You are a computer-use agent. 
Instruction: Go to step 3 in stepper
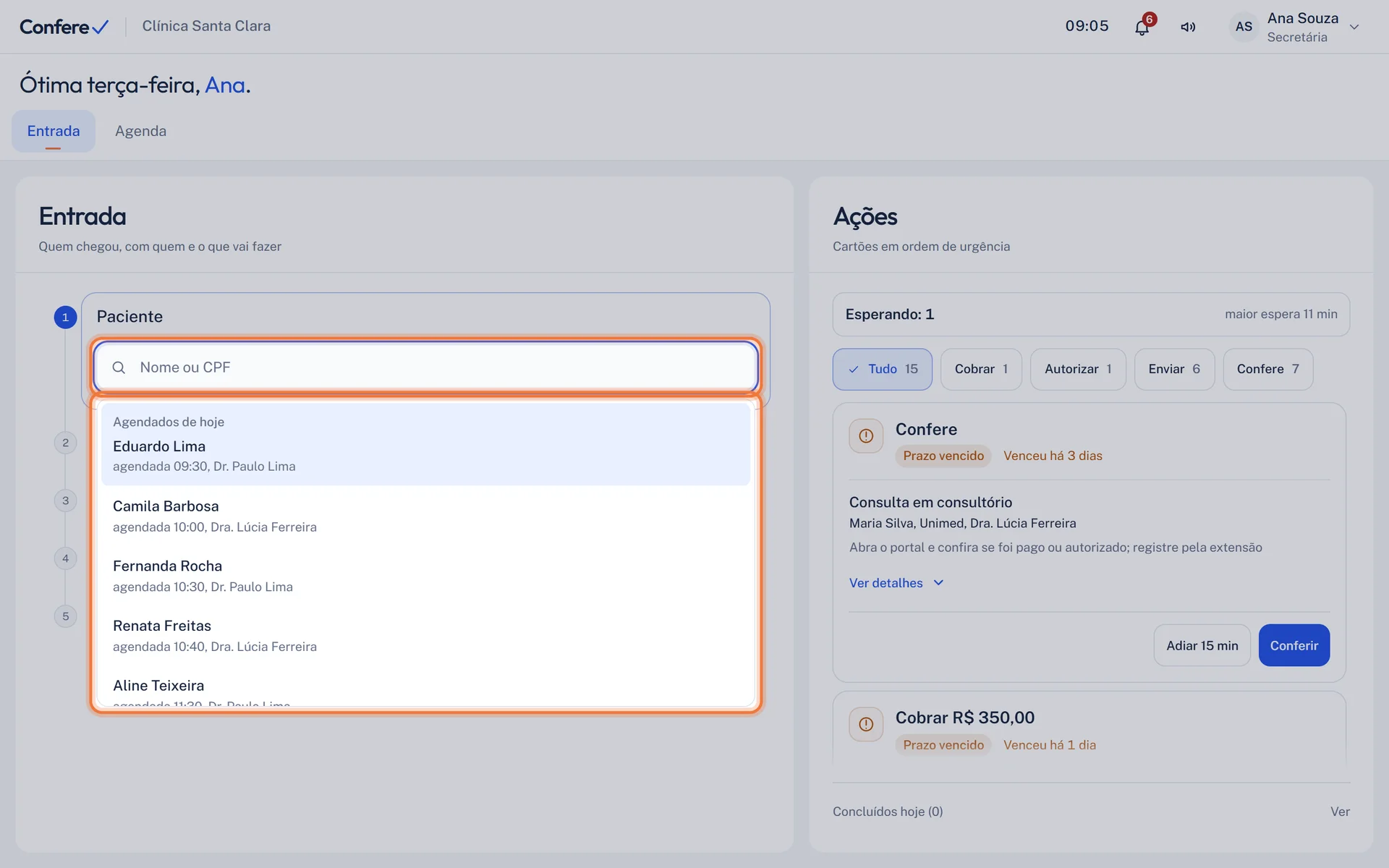(65, 501)
